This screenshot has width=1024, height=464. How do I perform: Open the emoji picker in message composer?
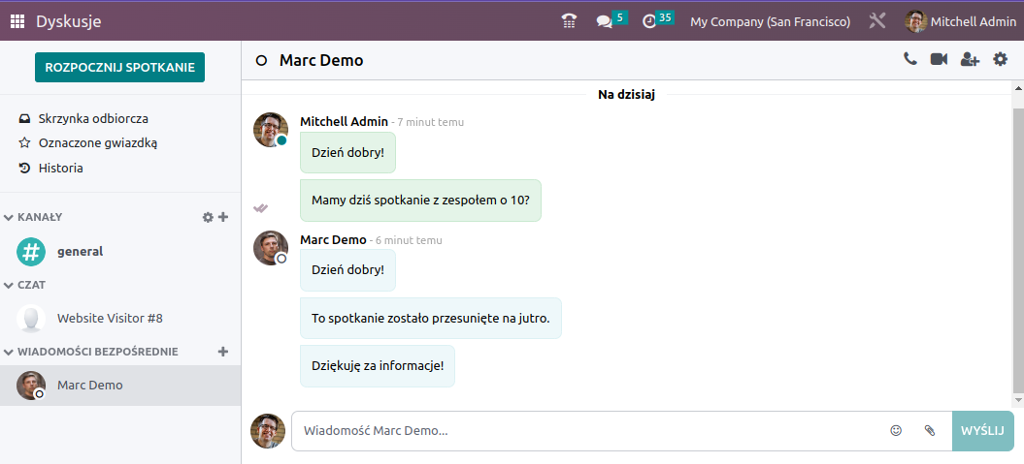pos(896,431)
